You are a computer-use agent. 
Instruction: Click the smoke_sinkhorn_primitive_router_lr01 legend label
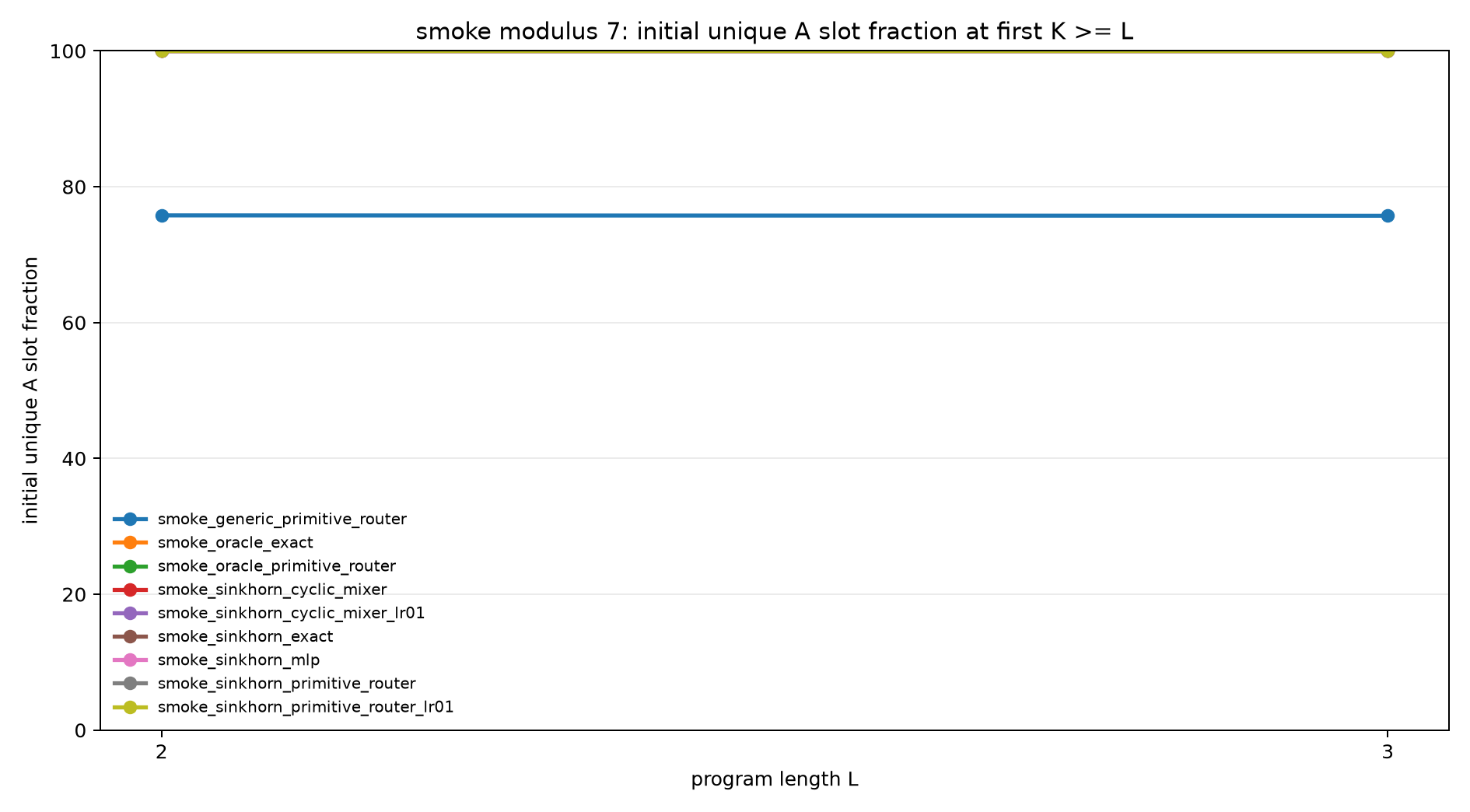[305, 707]
